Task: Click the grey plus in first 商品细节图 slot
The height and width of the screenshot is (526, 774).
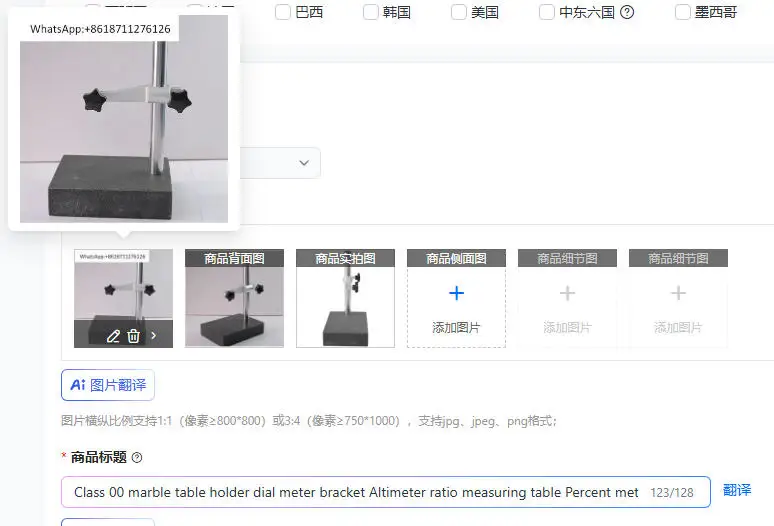Action: (x=567, y=293)
